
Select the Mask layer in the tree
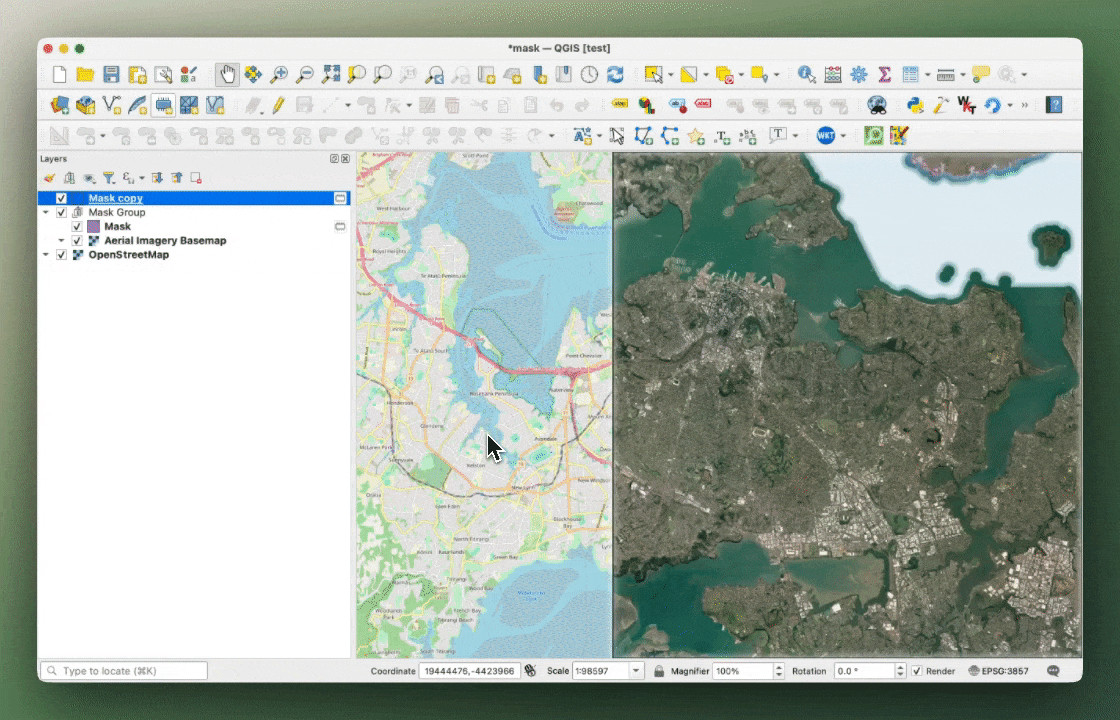point(117,227)
